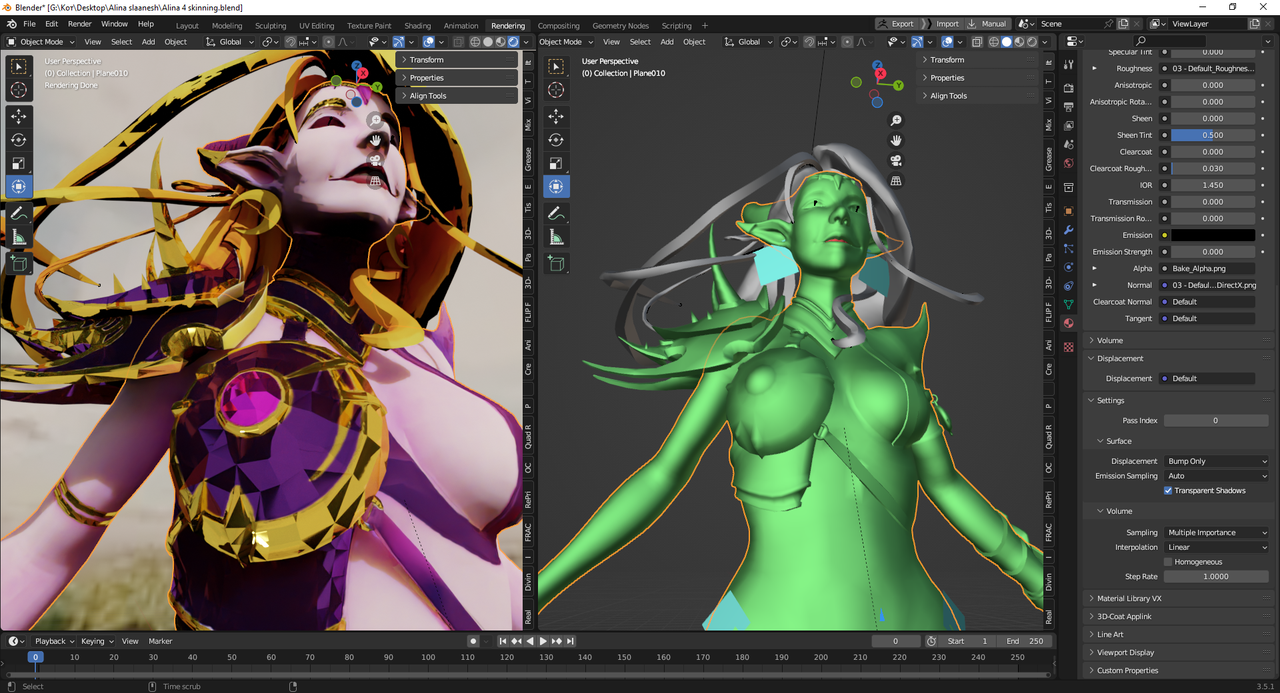The height and width of the screenshot is (693, 1280).
Task: Switch right viewport to rendered shading
Action: click(x=1033, y=42)
